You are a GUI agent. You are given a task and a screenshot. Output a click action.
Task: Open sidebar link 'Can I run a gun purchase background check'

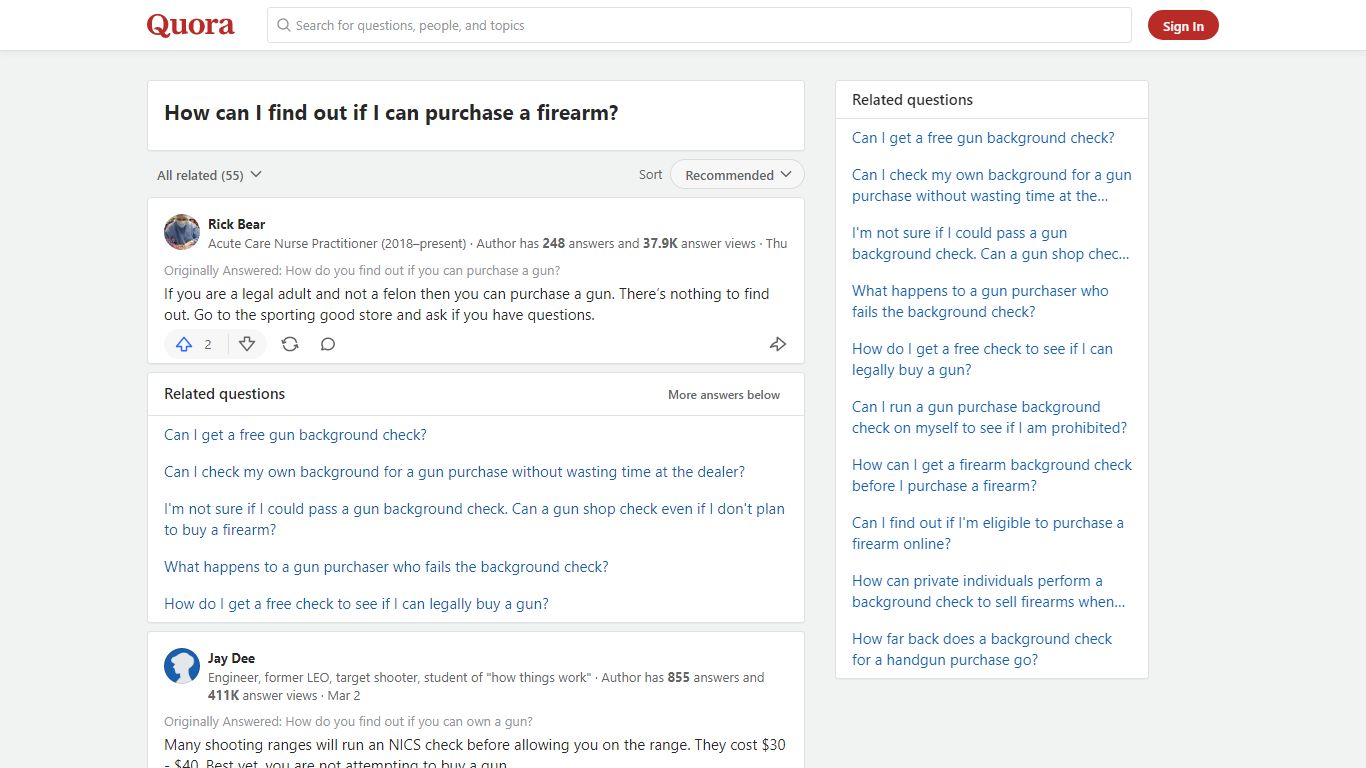click(989, 417)
